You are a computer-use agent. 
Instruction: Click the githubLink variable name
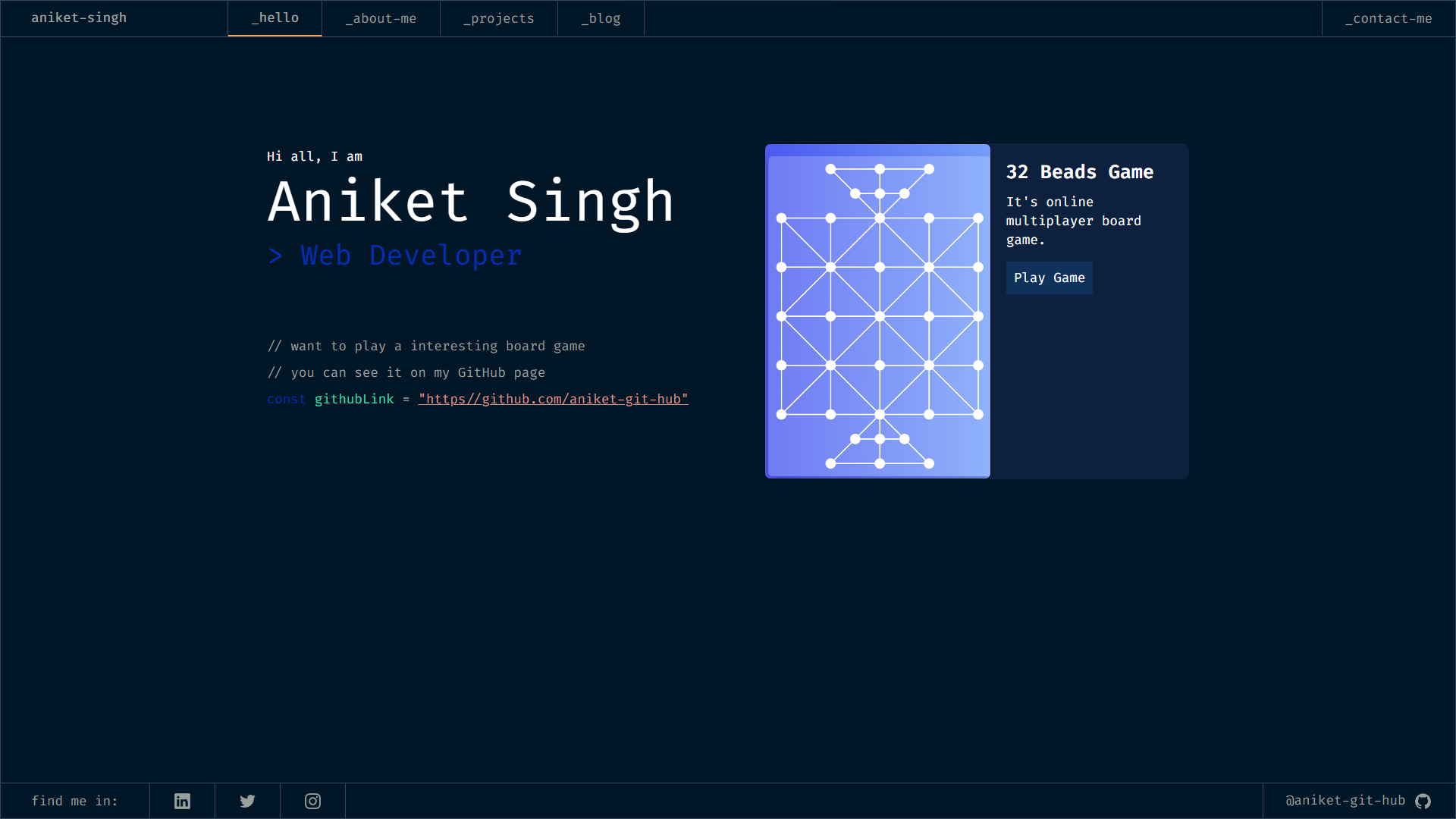354,399
